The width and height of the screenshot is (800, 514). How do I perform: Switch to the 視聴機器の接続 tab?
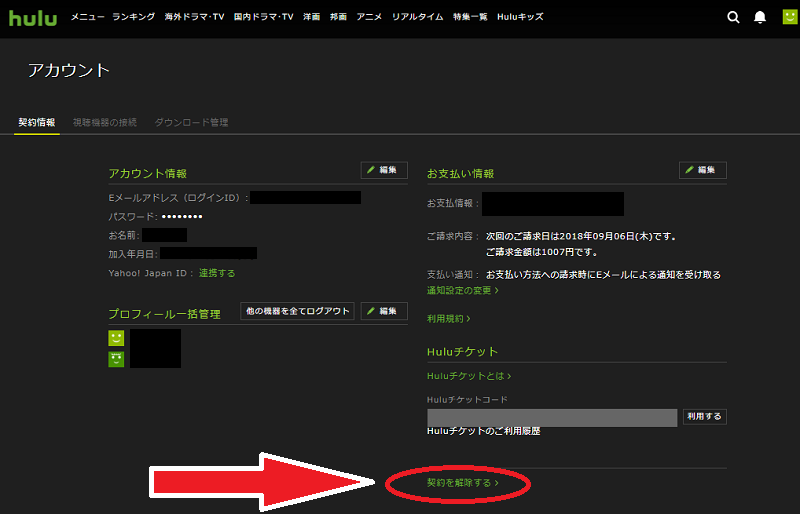point(105,123)
